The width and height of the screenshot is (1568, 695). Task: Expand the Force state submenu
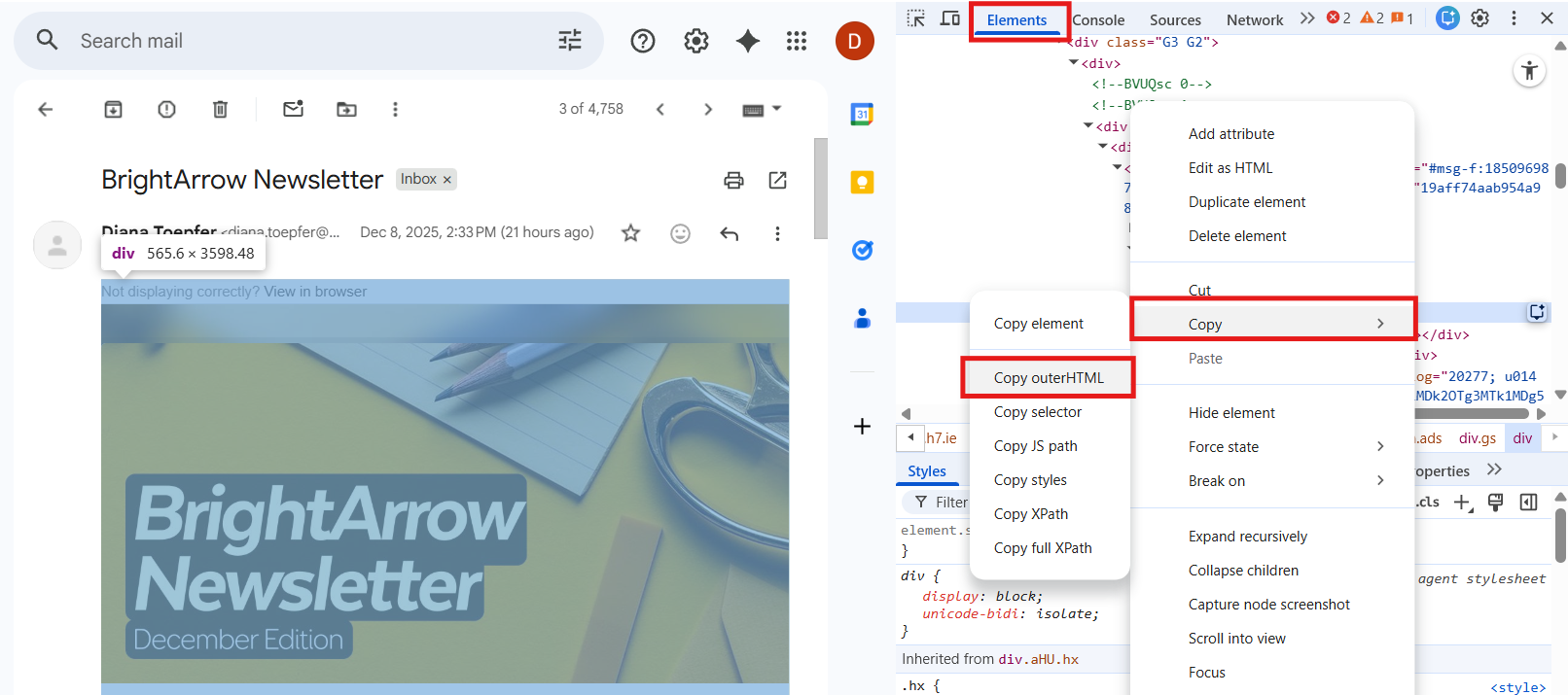click(x=1272, y=447)
